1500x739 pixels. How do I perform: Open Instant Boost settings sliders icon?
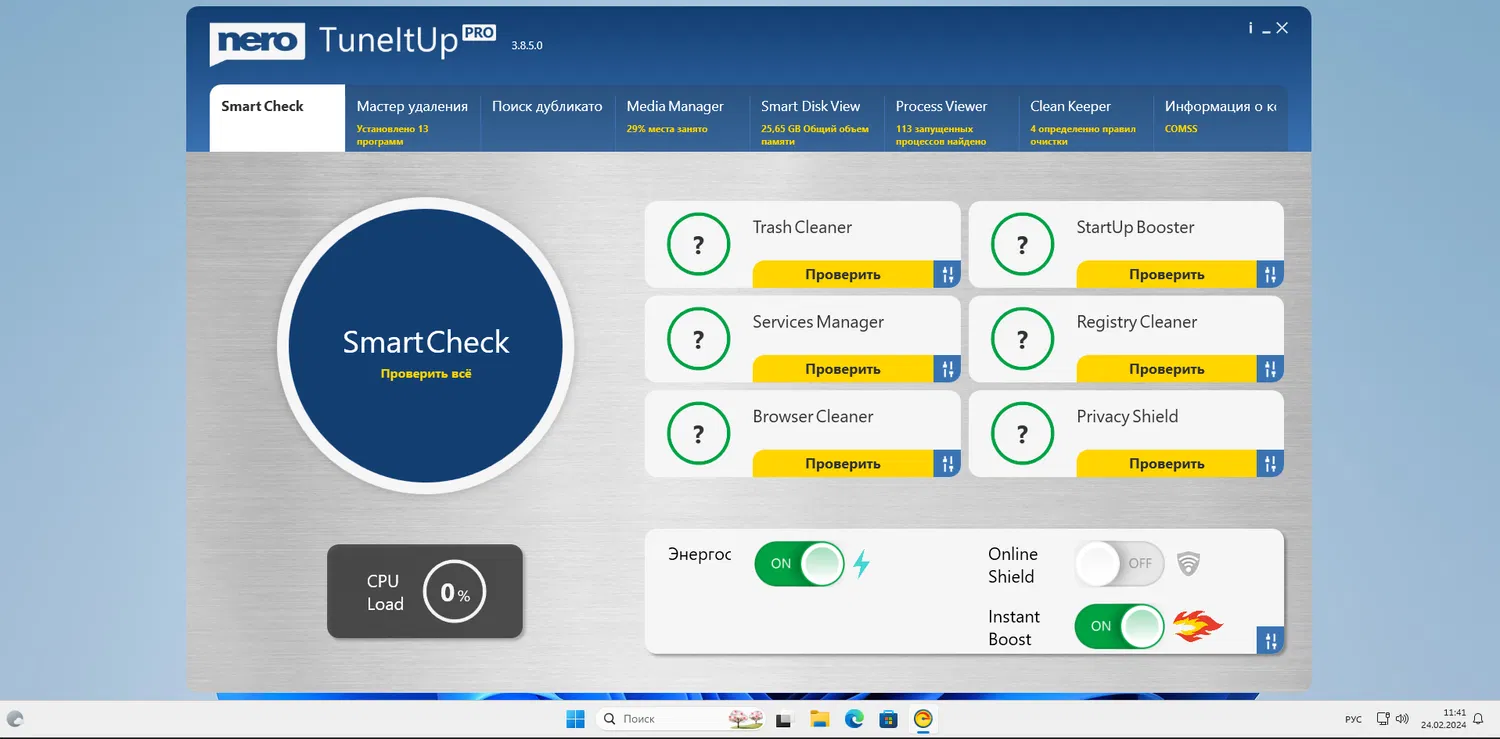[1270, 640]
